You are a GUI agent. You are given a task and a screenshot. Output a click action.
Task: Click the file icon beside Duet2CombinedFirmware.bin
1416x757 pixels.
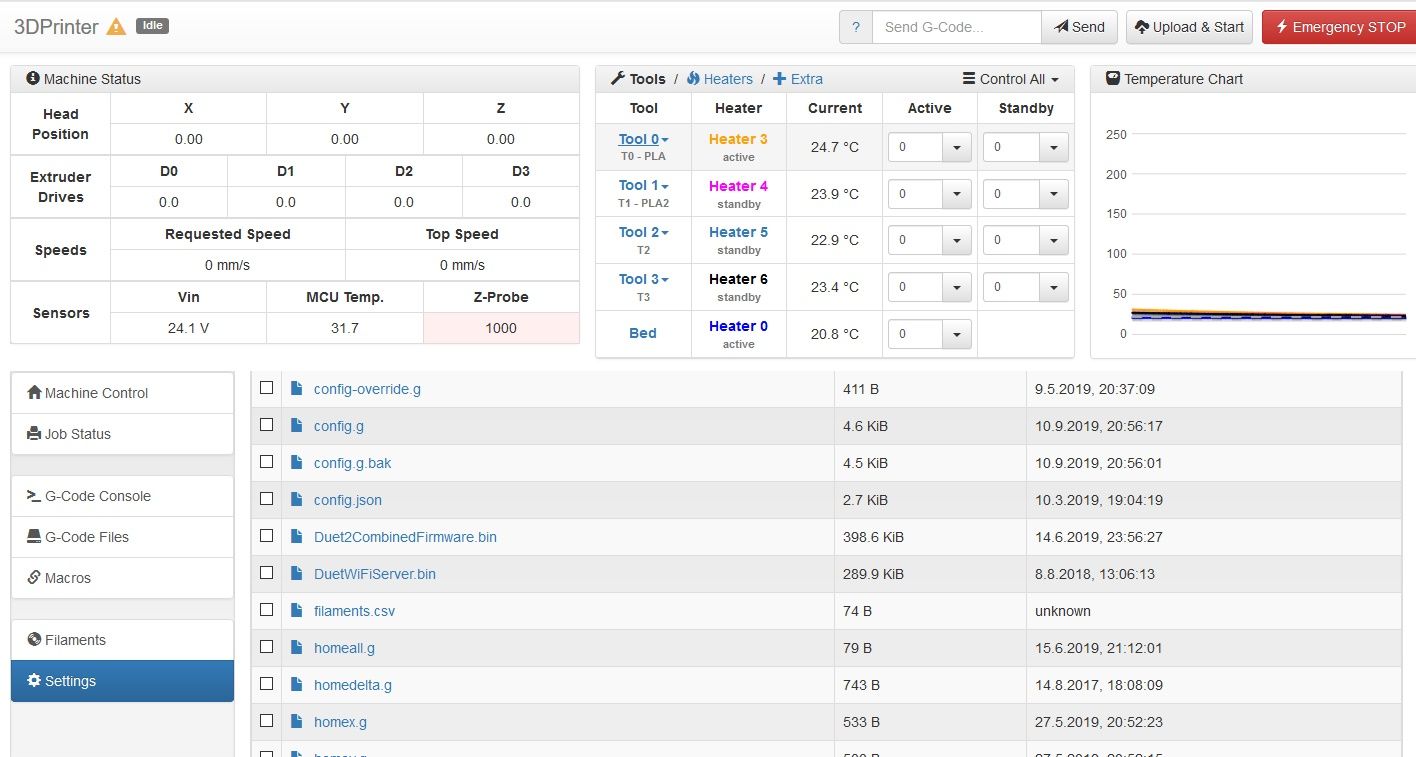pyautogui.click(x=296, y=536)
